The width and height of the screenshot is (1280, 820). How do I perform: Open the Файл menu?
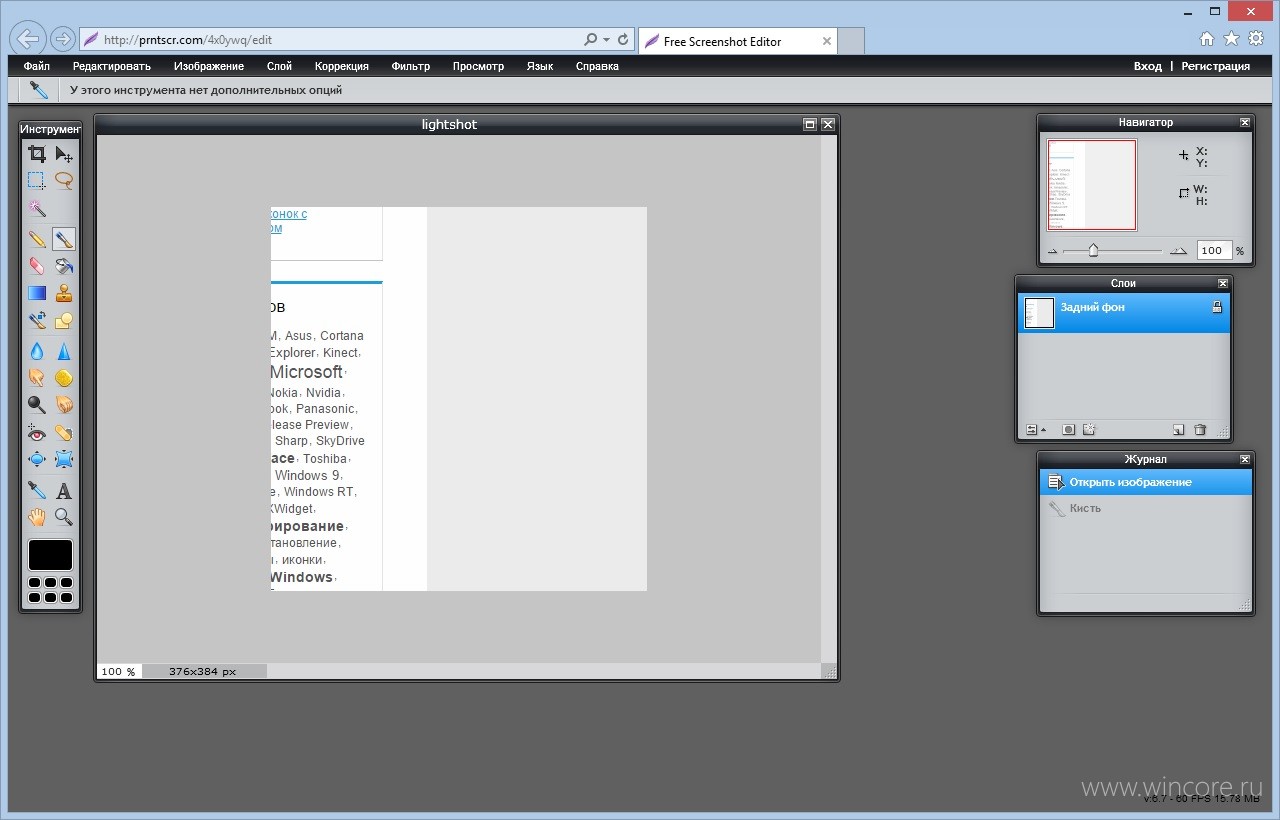pos(37,66)
